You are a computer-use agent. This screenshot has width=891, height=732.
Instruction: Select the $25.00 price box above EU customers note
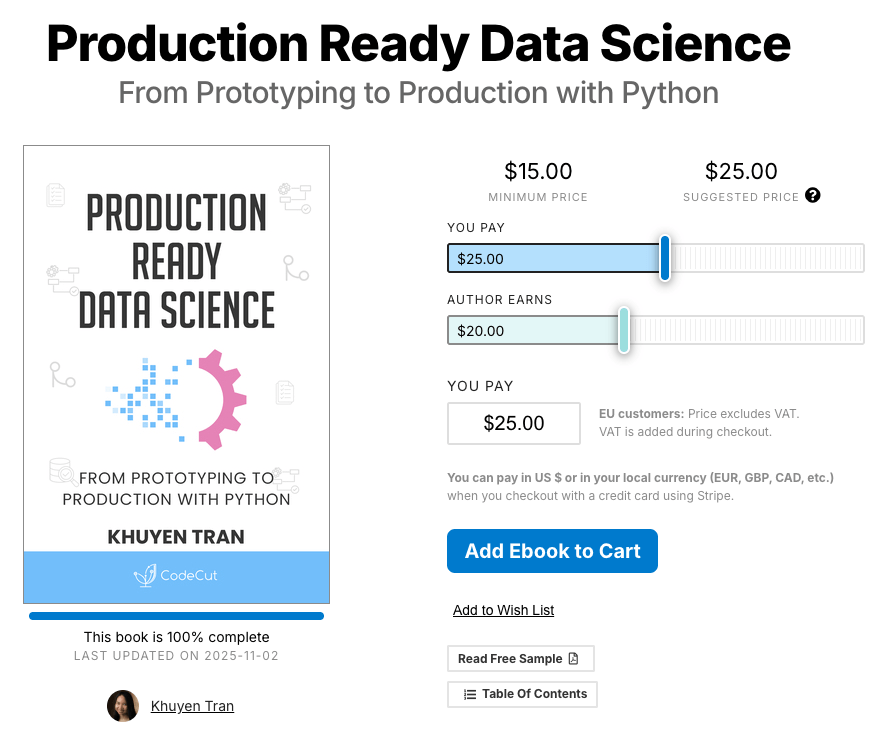point(513,423)
